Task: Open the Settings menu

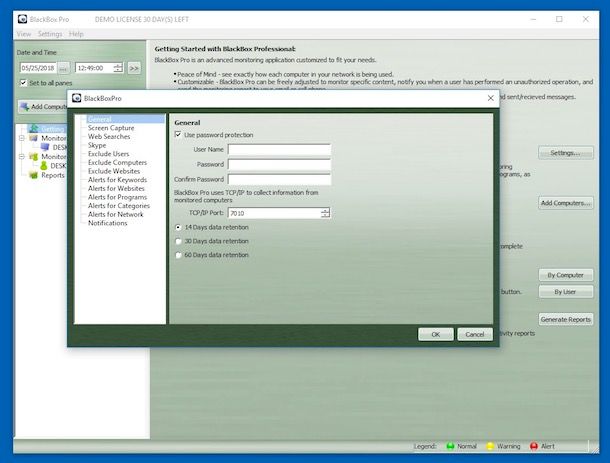Action: 50,34
